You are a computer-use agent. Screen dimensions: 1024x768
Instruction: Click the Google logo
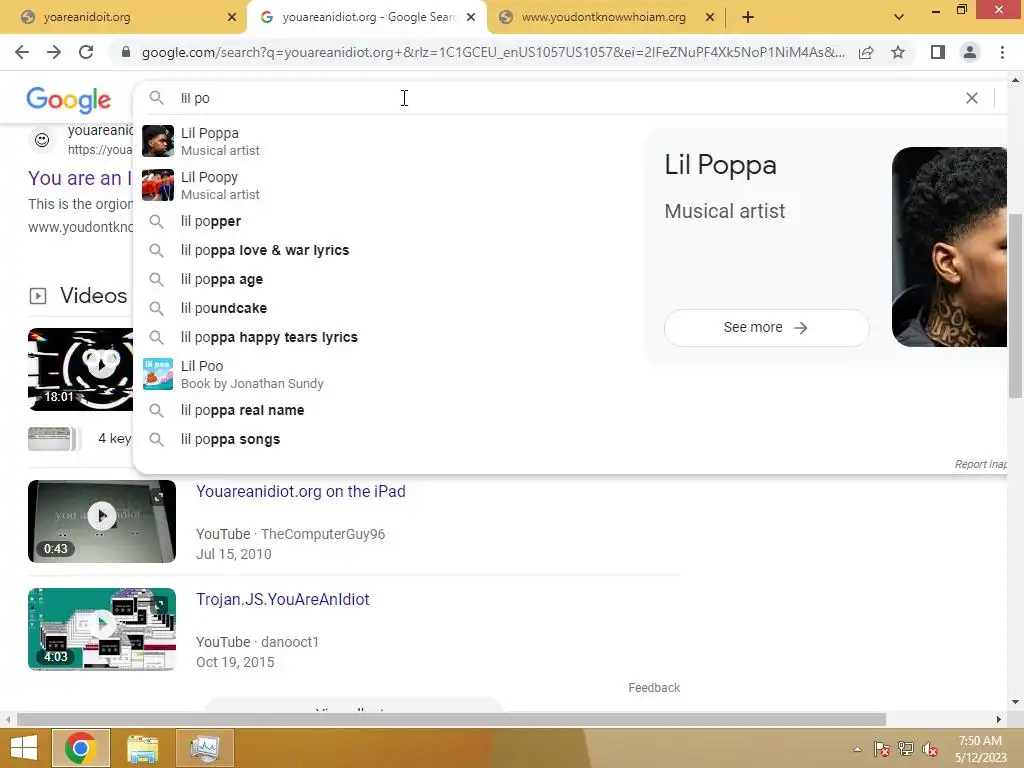[69, 99]
